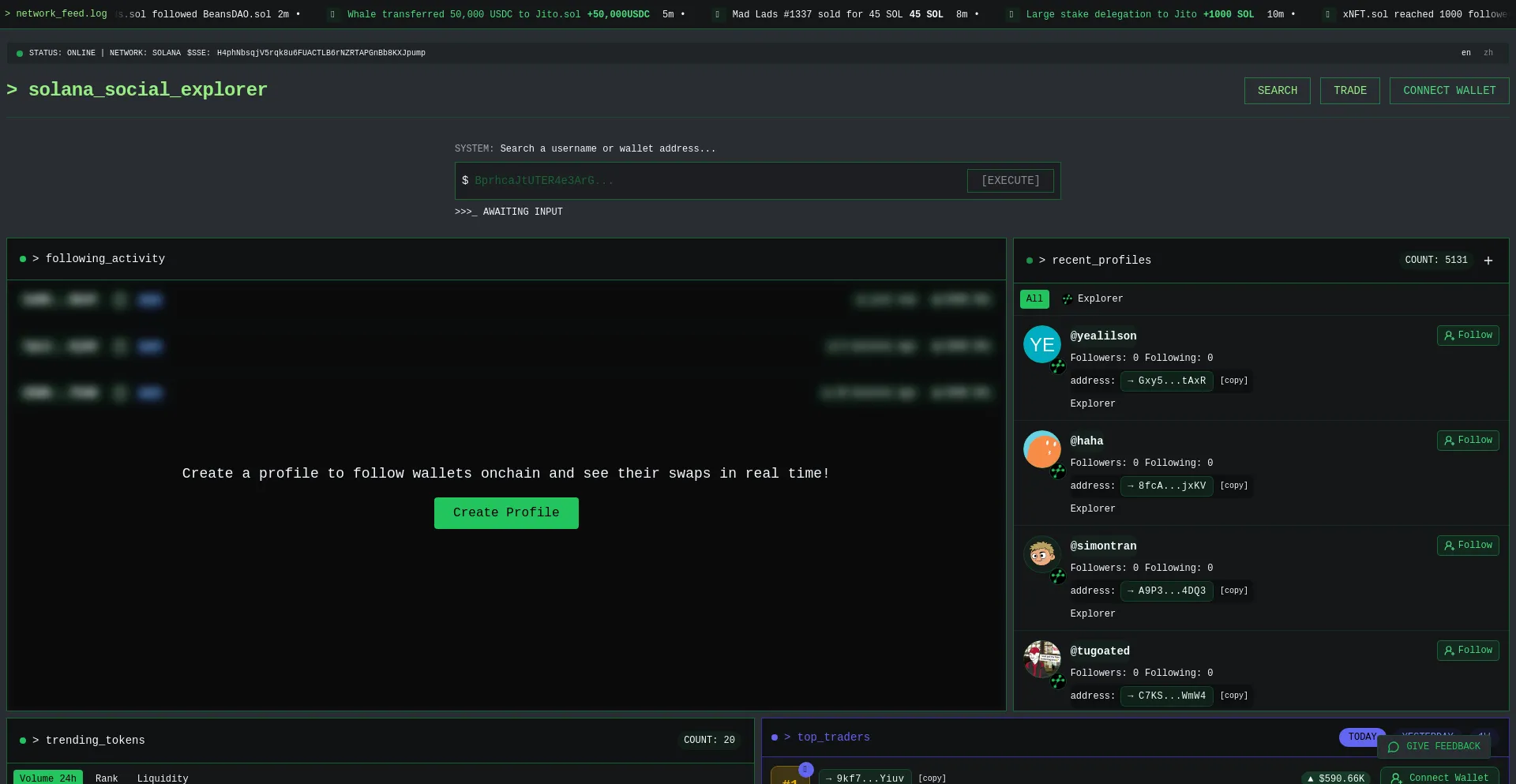Open the Give Feedback chat bubble
Screen dimensions: 1516x784
[x=1434, y=747]
